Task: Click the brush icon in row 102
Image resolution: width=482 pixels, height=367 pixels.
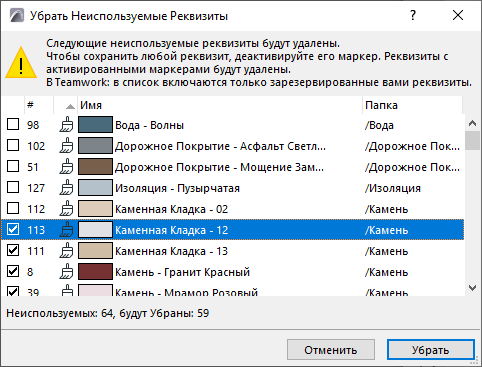Action: 67,146
